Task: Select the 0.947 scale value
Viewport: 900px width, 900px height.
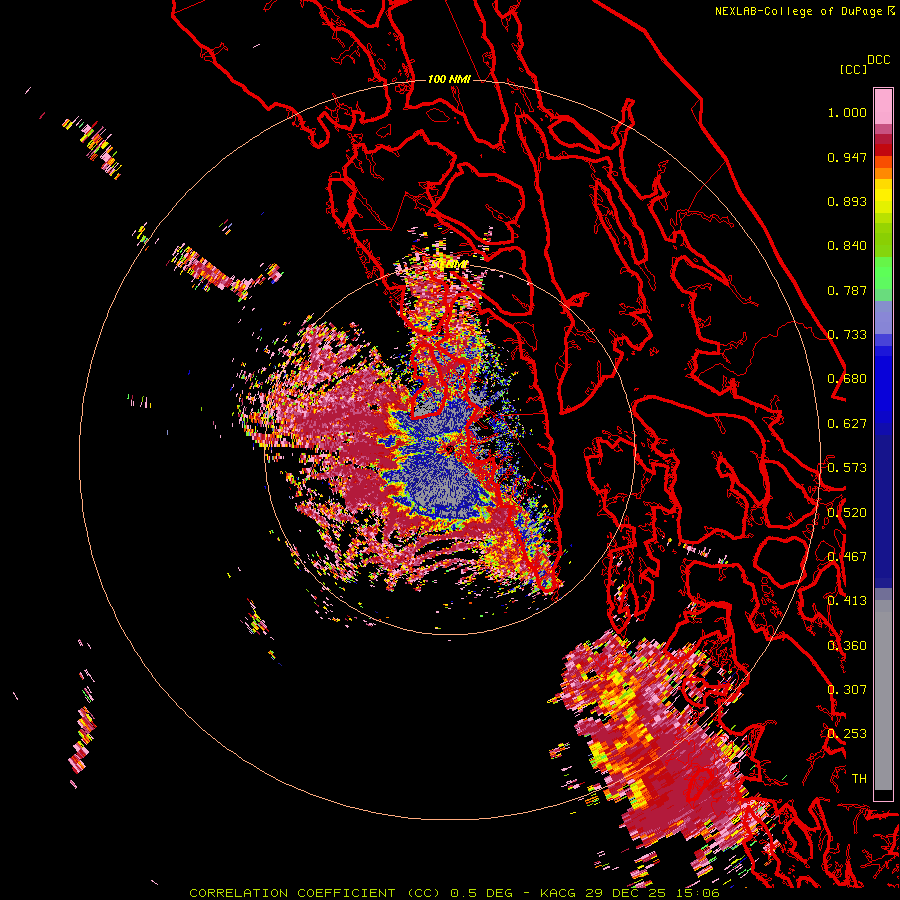Action: 847,157
